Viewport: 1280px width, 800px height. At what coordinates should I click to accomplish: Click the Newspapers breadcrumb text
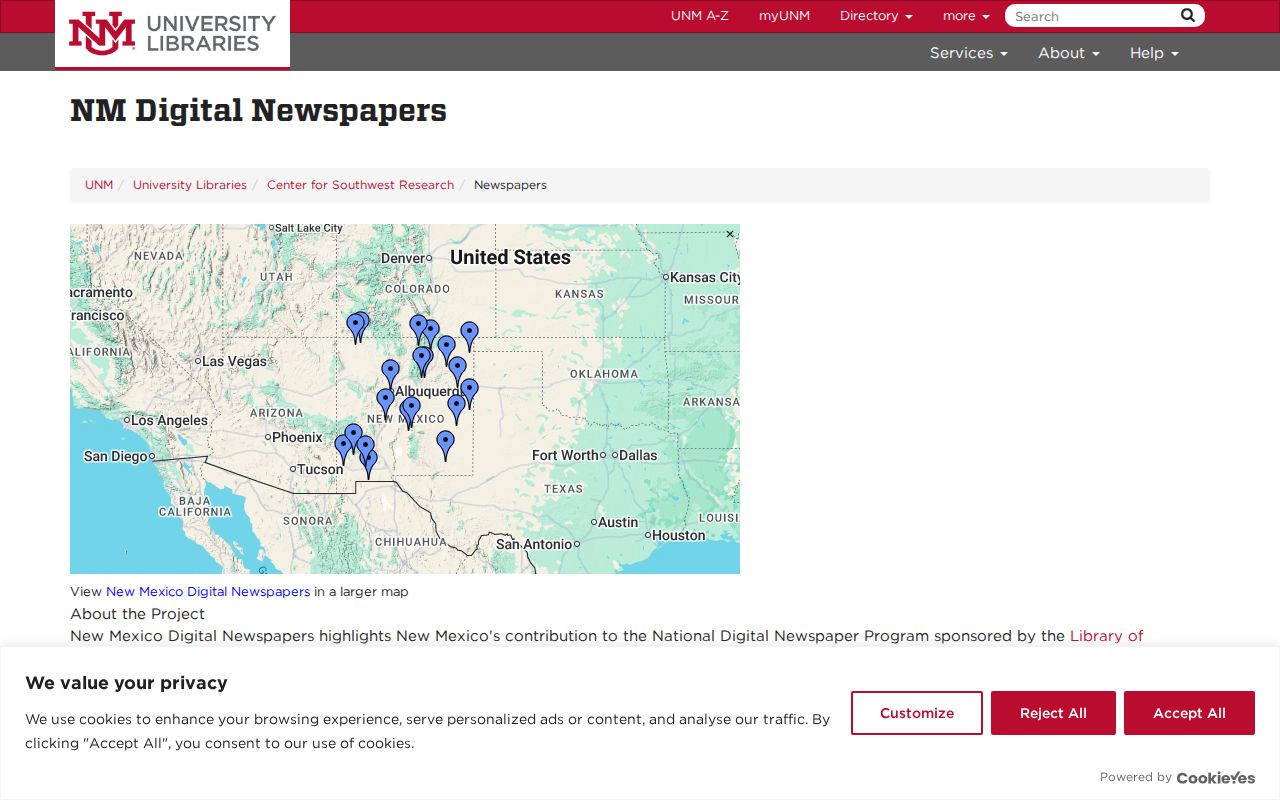[x=510, y=185]
